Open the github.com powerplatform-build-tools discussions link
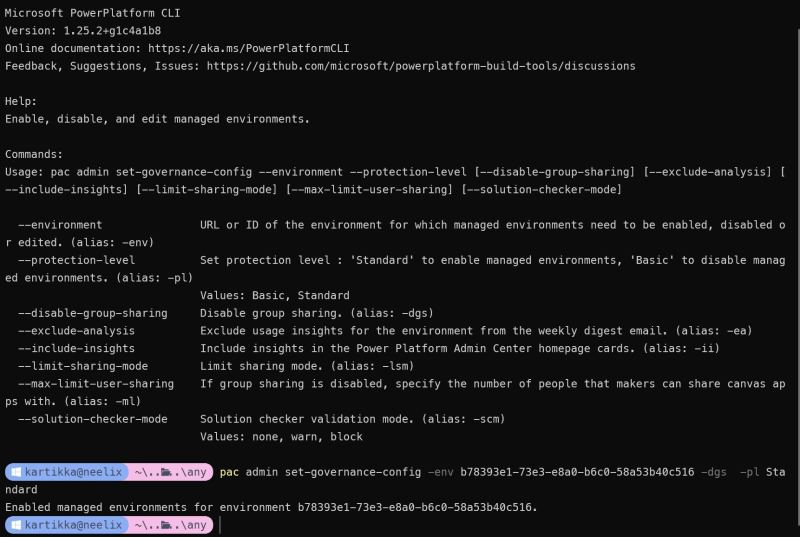The image size is (800, 537). tap(421, 66)
